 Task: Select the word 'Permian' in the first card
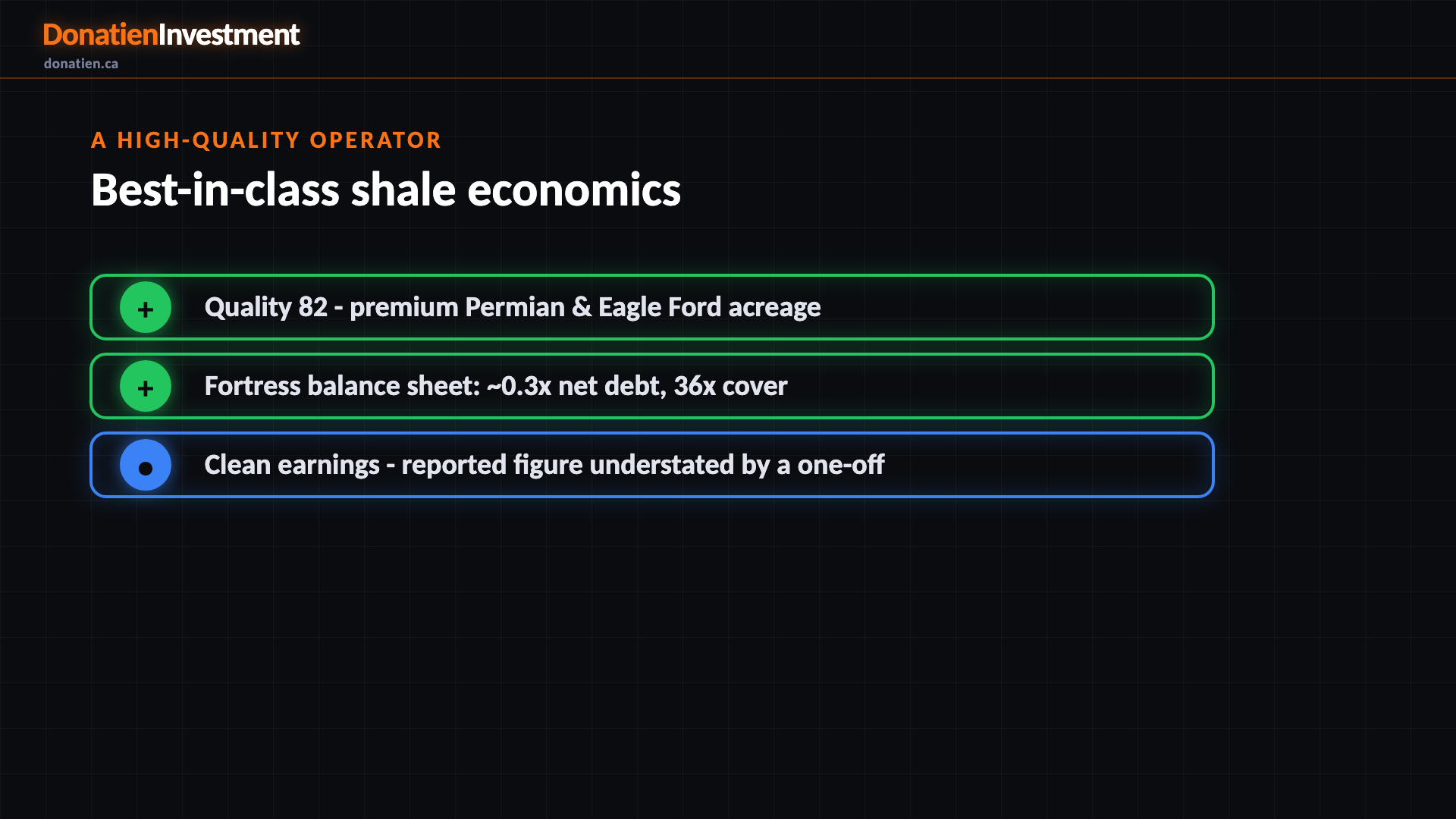pos(515,307)
